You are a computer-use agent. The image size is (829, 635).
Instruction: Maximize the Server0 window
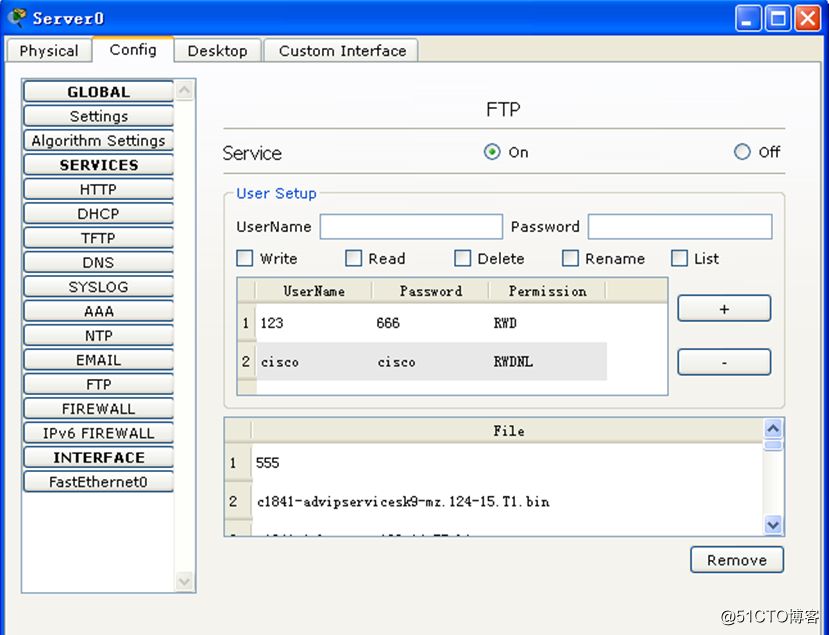[x=778, y=19]
